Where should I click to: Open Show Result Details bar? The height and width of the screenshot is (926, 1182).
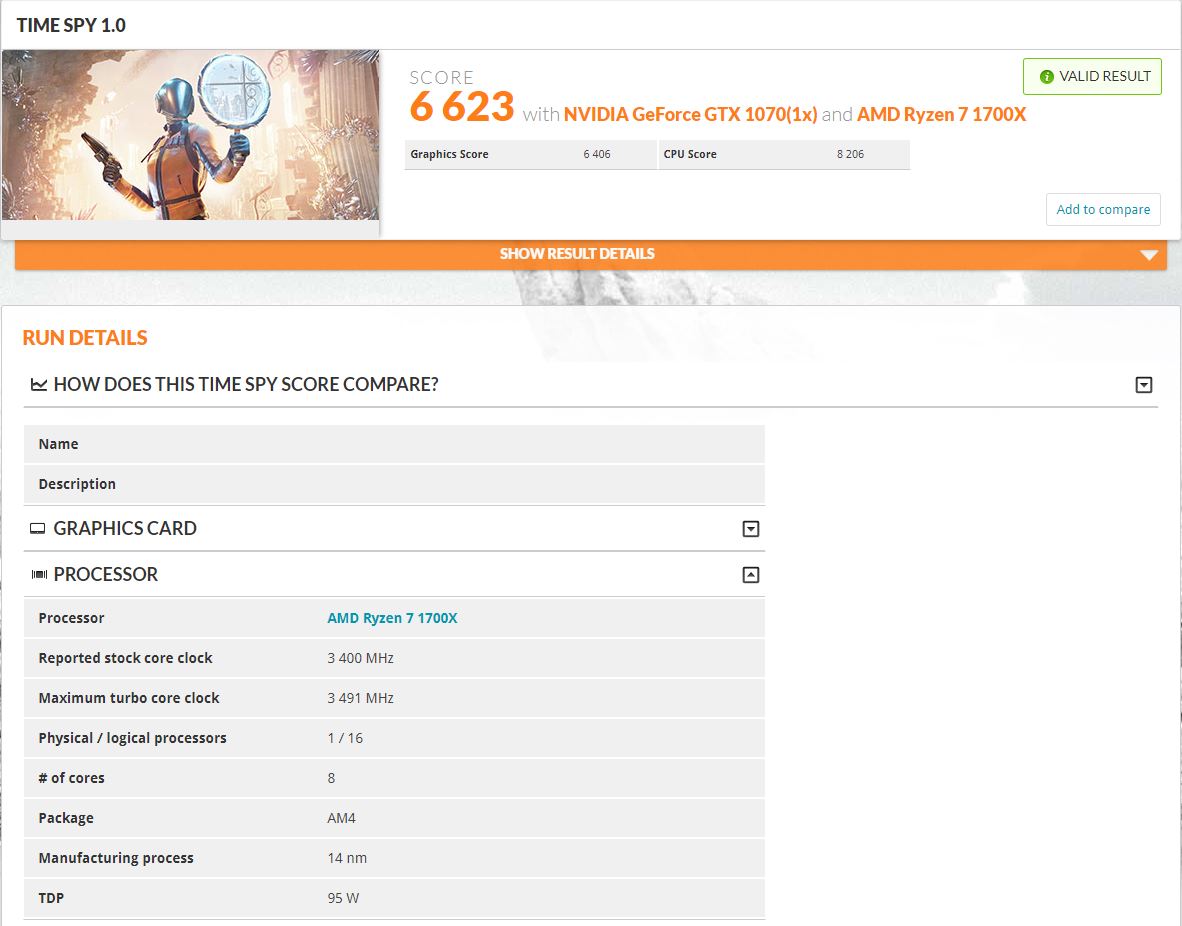(x=591, y=255)
